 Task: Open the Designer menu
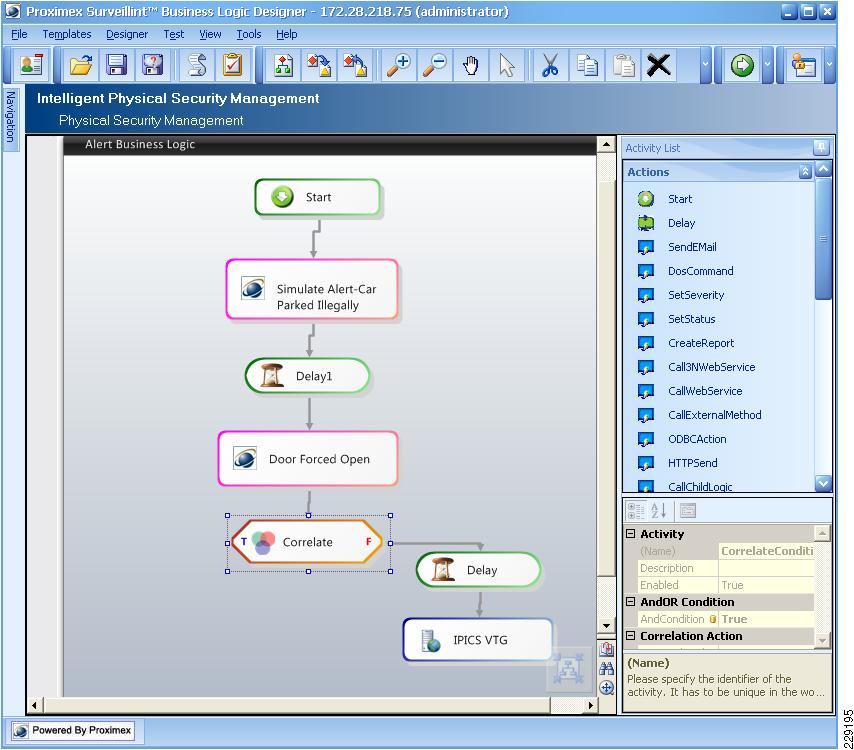[x=127, y=34]
